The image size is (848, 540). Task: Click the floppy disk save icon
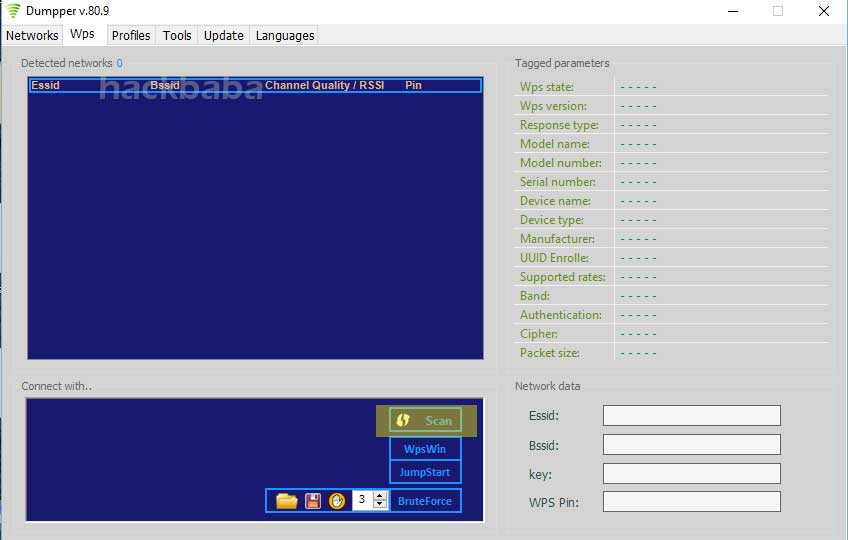[313, 501]
